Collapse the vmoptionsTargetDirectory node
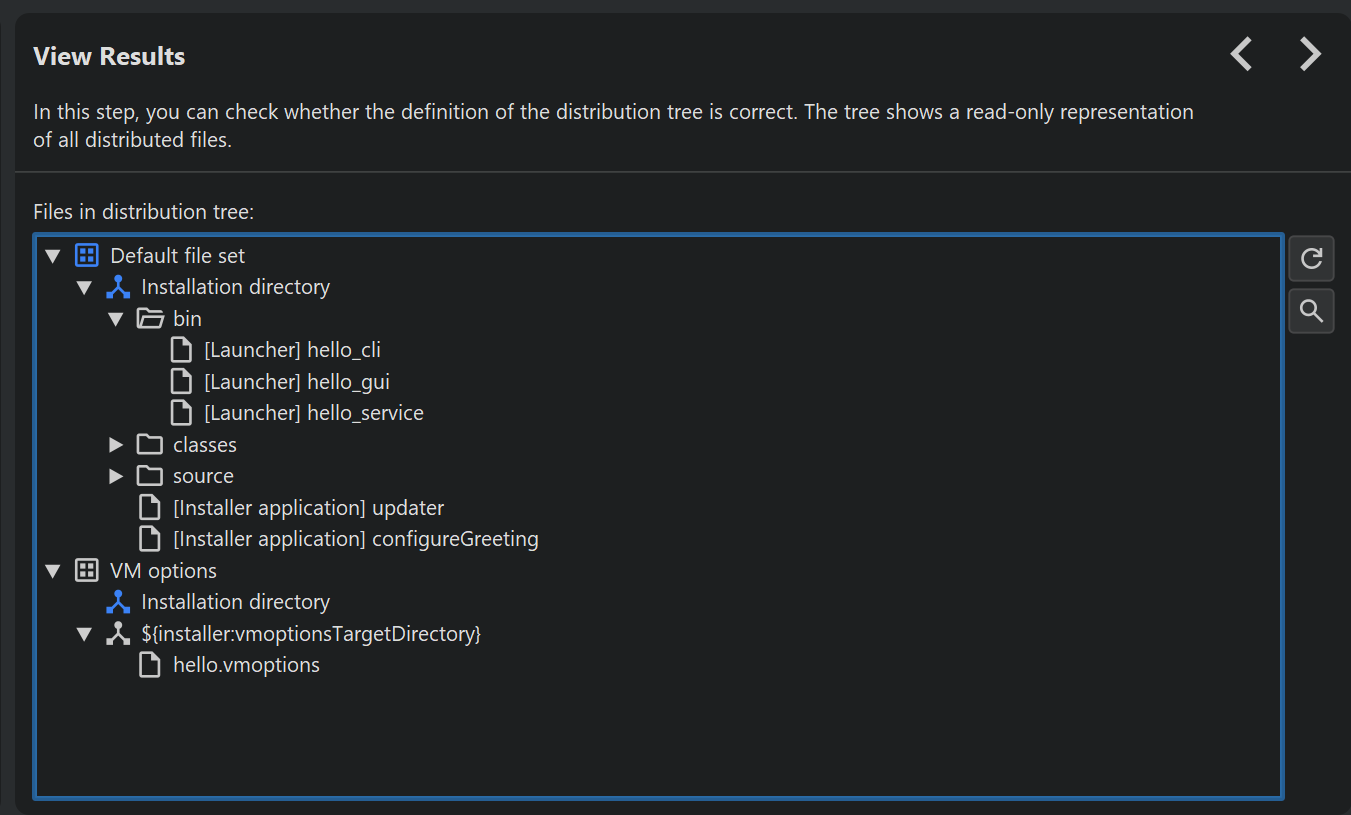 pyautogui.click(x=85, y=635)
